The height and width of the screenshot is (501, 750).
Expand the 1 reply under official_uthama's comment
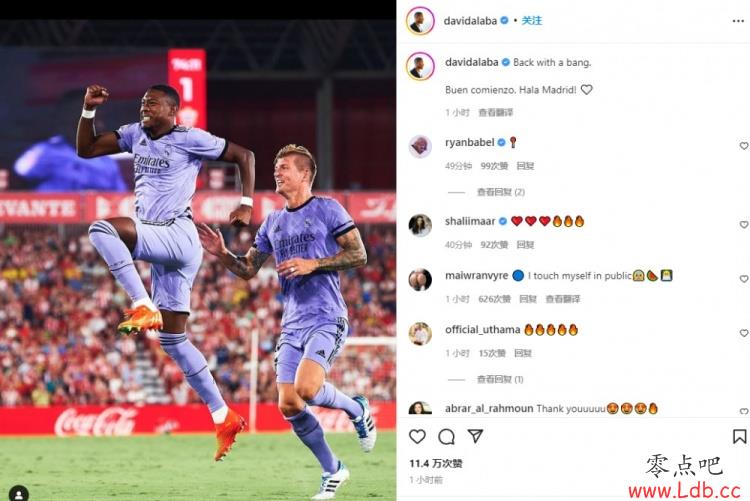pyautogui.click(x=500, y=379)
